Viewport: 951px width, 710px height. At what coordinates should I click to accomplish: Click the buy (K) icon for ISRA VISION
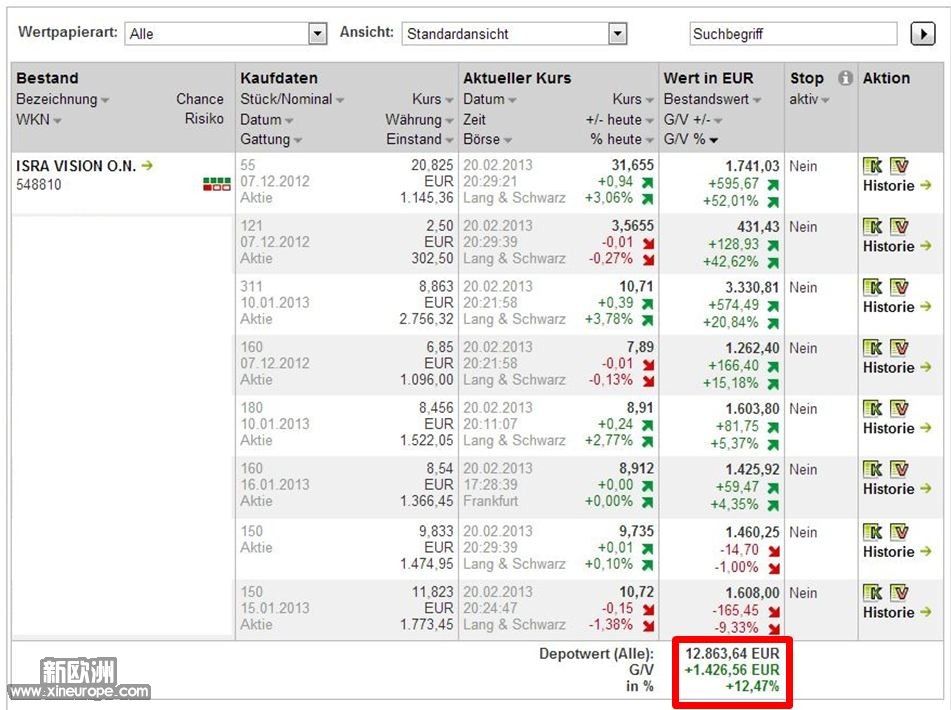point(873,166)
